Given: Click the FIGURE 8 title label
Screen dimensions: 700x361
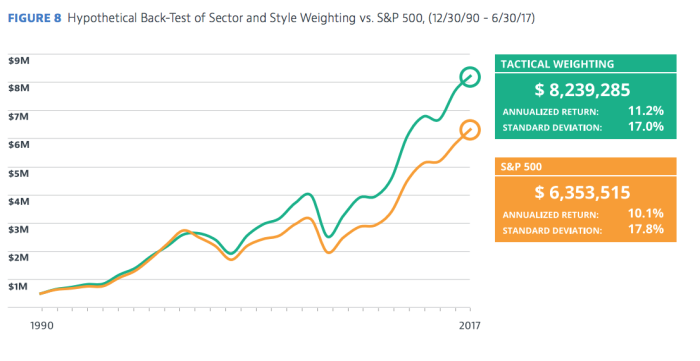Looking at the screenshot, I should pyautogui.click(x=34, y=18).
